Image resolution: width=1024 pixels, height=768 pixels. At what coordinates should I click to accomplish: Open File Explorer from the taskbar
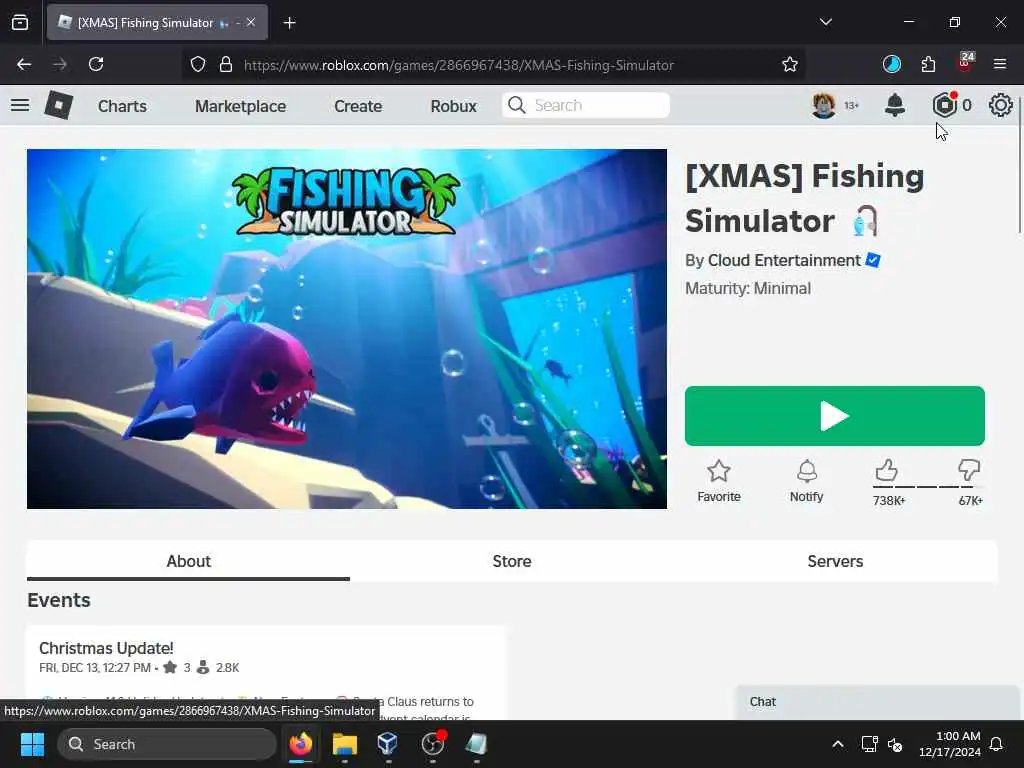point(344,744)
